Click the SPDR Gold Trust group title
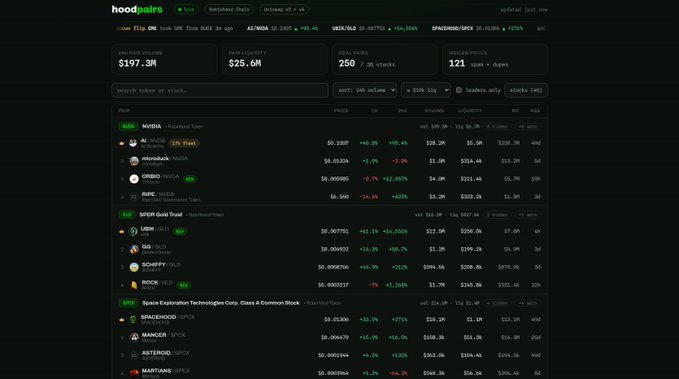Image resolution: width=679 pixels, height=379 pixels. [x=161, y=215]
